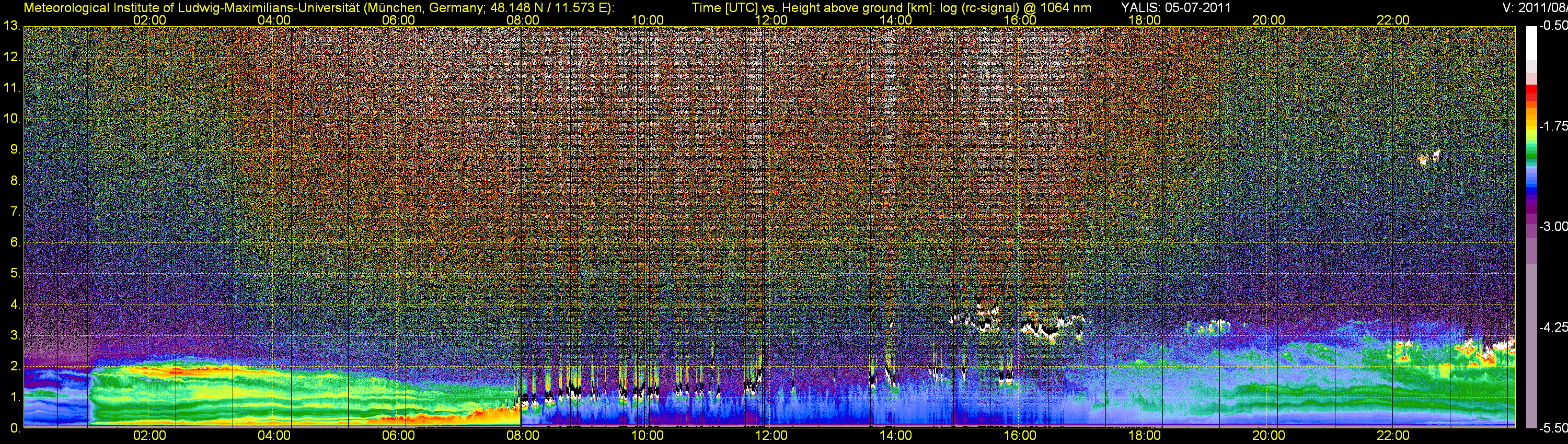
Task: Click the 1 km label on the height axis
Action: 15,397
